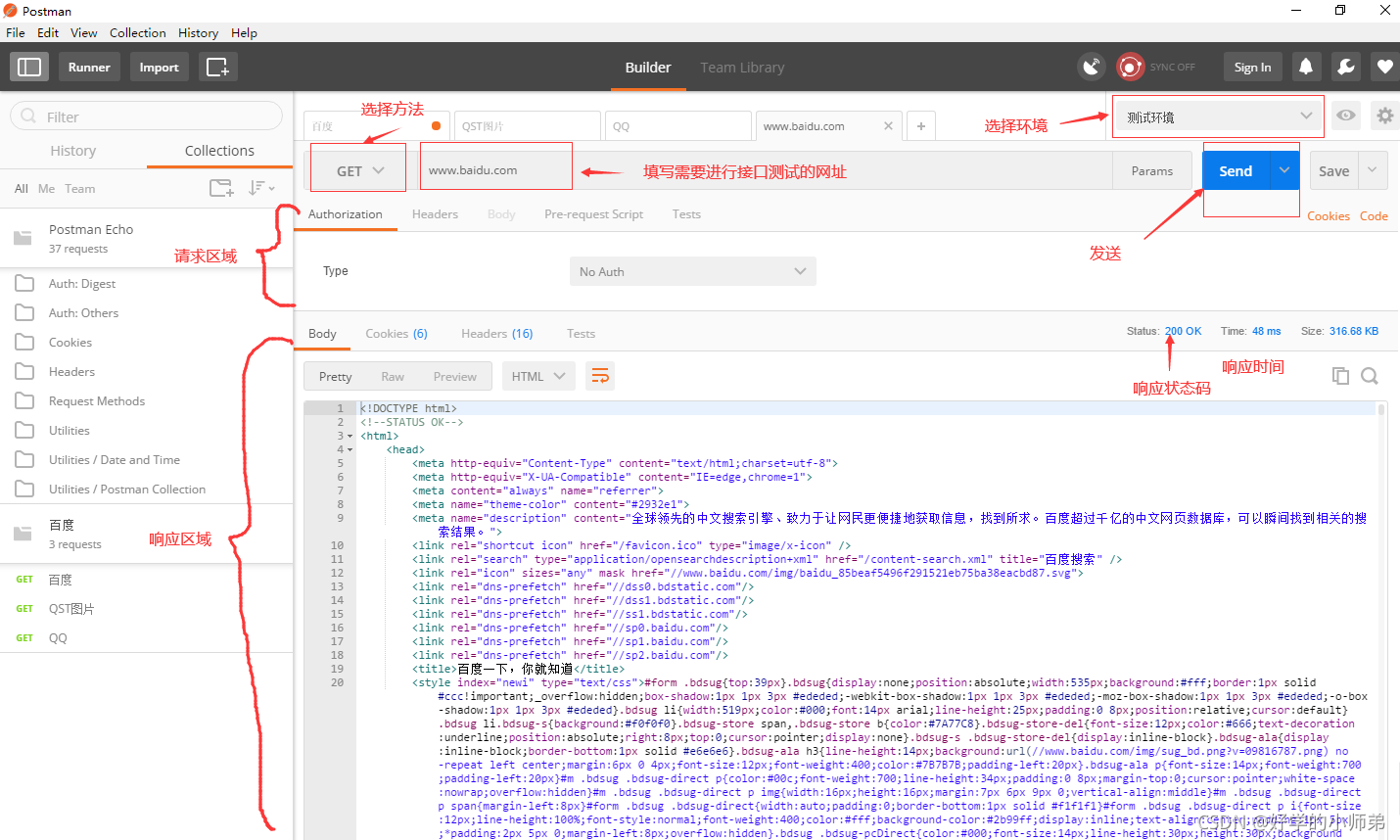Switch to request Headers tab
The image size is (1400, 840).
point(435,214)
